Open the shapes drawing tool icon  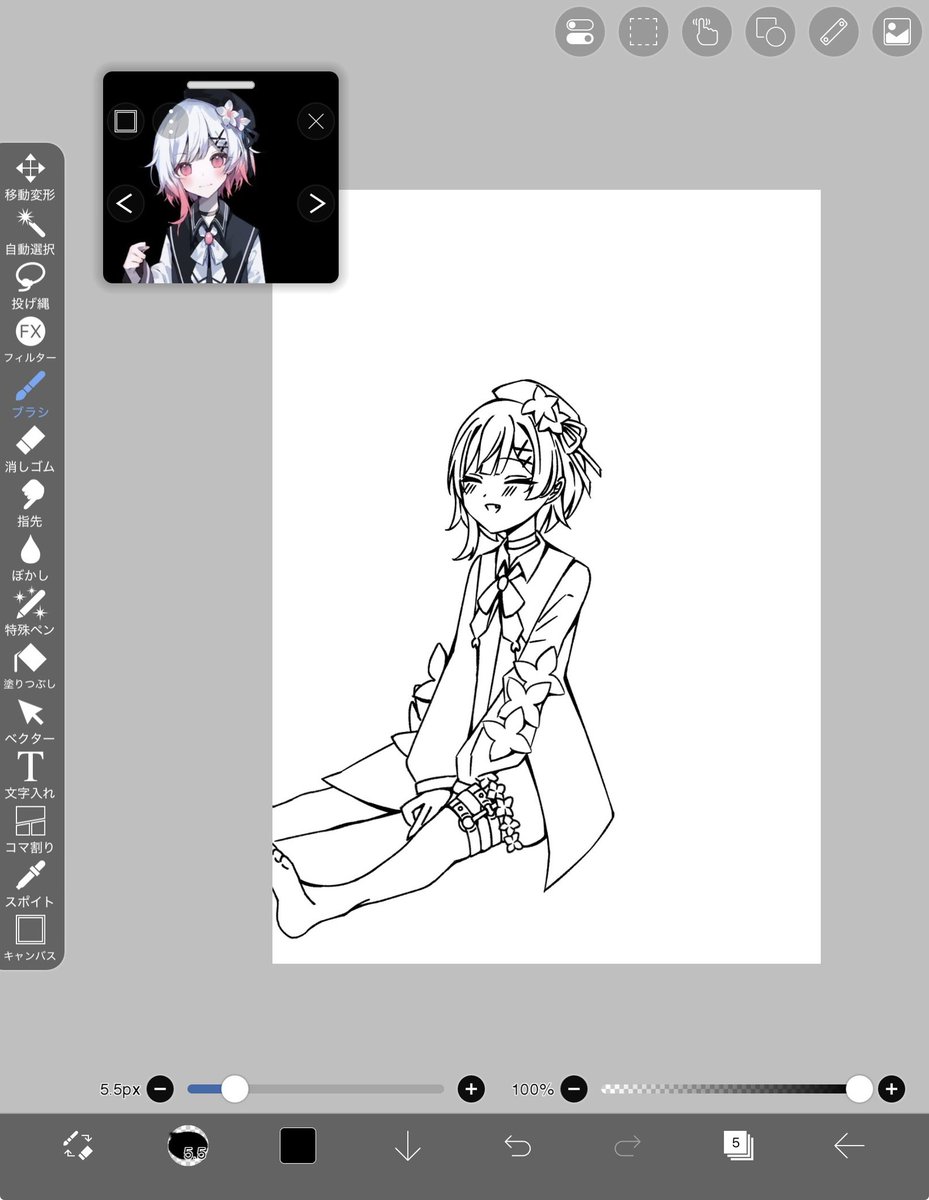[x=770, y=32]
